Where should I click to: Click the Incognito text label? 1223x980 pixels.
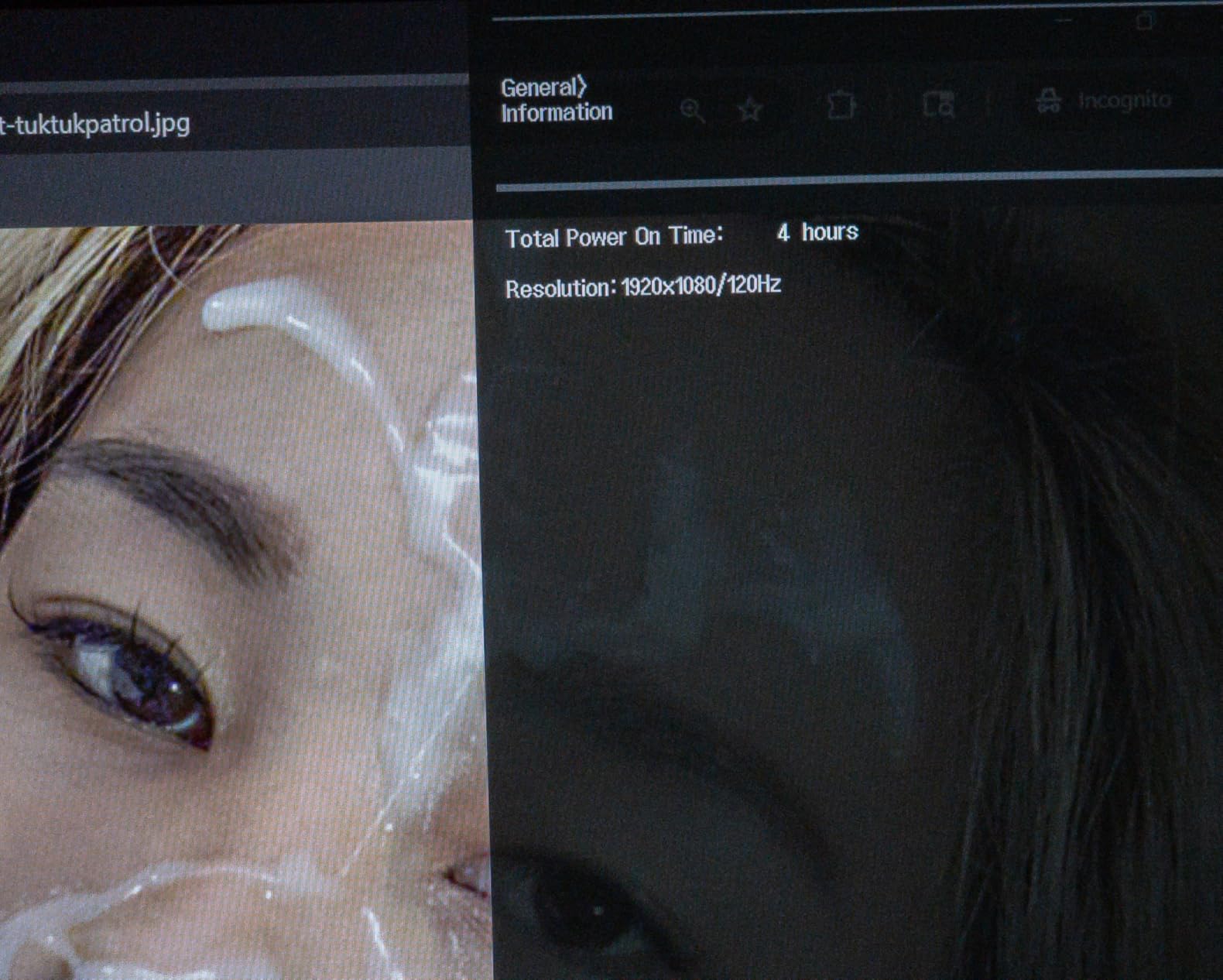1124,101
